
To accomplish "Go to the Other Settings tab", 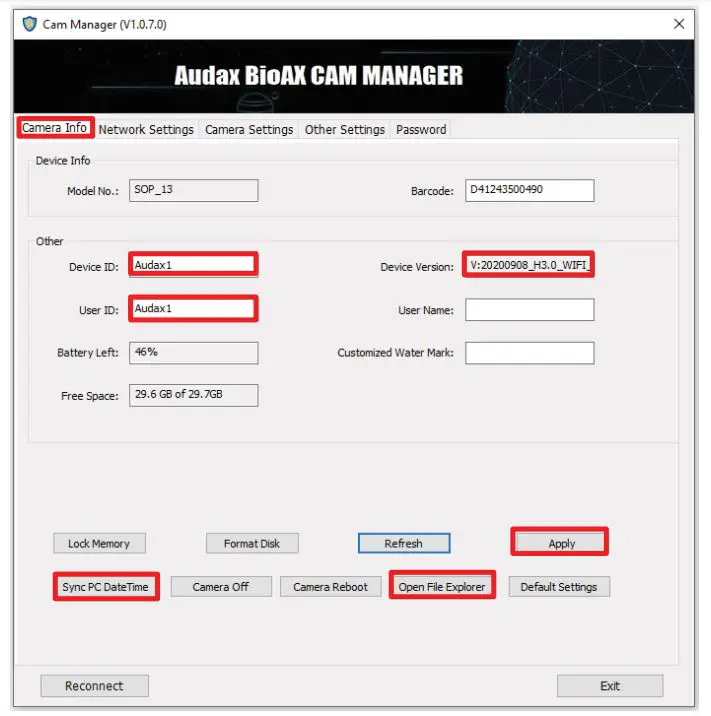I will [345, 130].
